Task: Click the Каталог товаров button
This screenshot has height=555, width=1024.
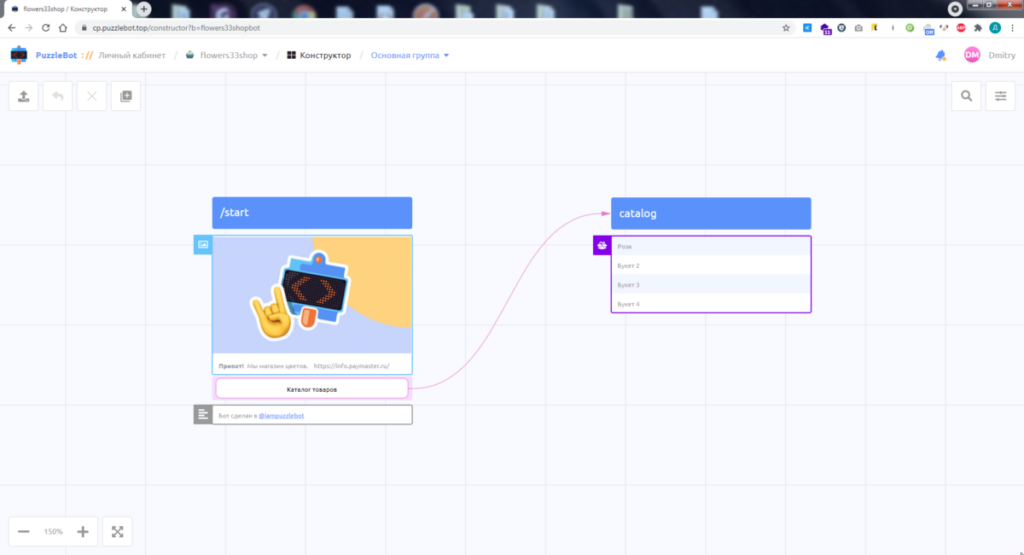Action: [x=312, y=388]
